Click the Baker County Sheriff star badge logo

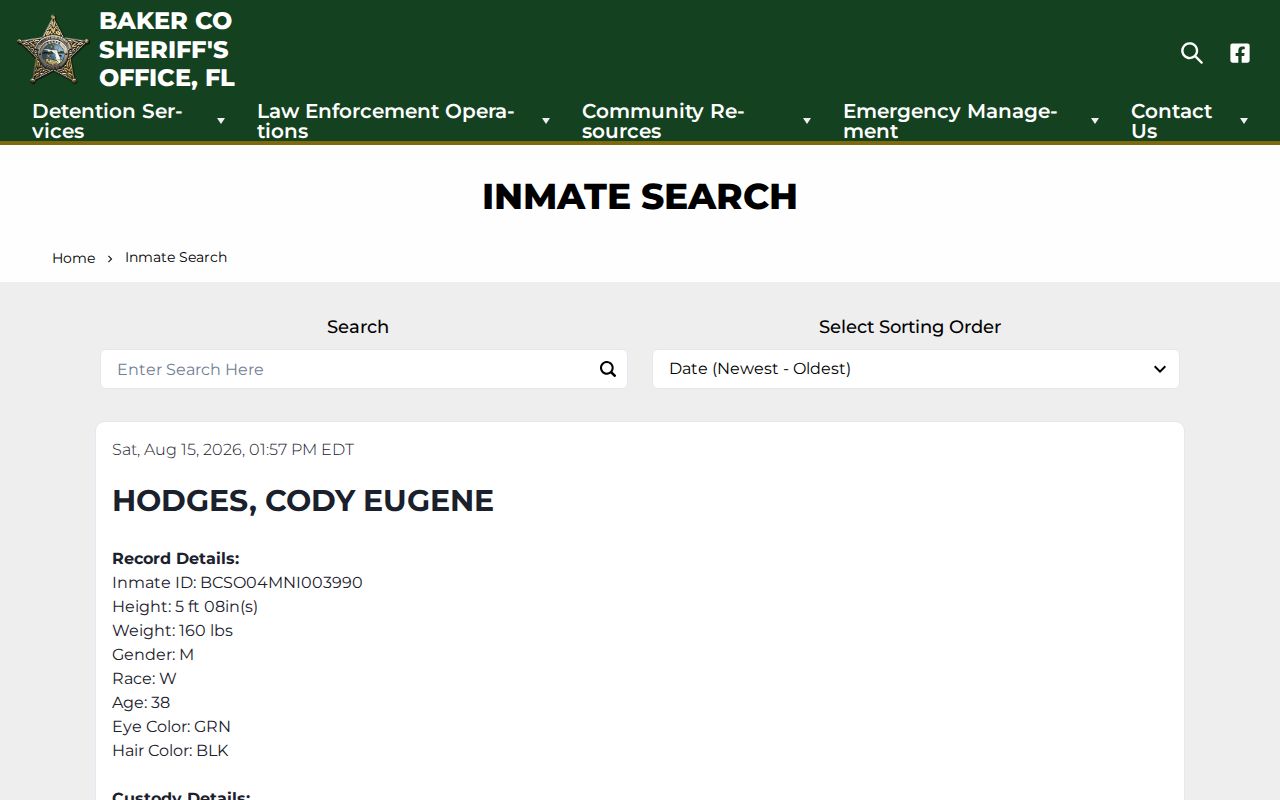pos(53,49)
